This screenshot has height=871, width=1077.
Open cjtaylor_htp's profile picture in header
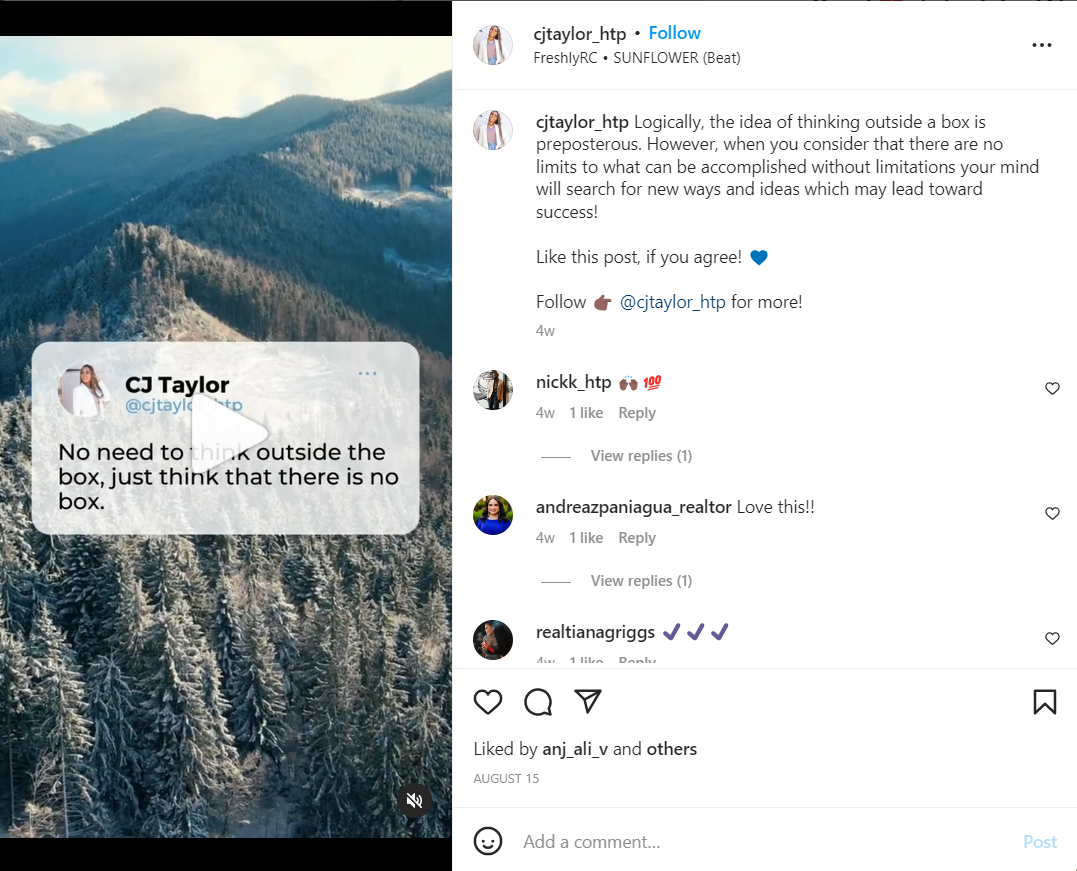[493, 46]
